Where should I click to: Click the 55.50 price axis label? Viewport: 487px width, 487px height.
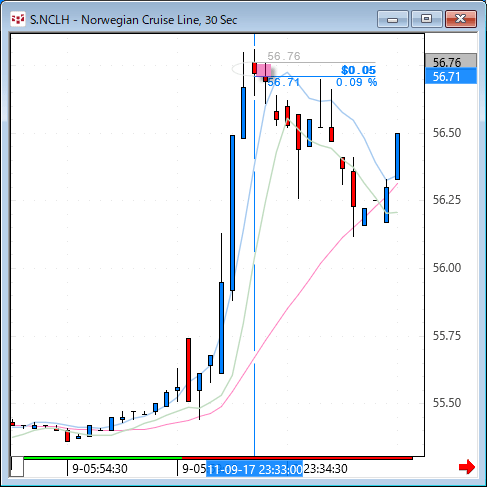point(447,403)
